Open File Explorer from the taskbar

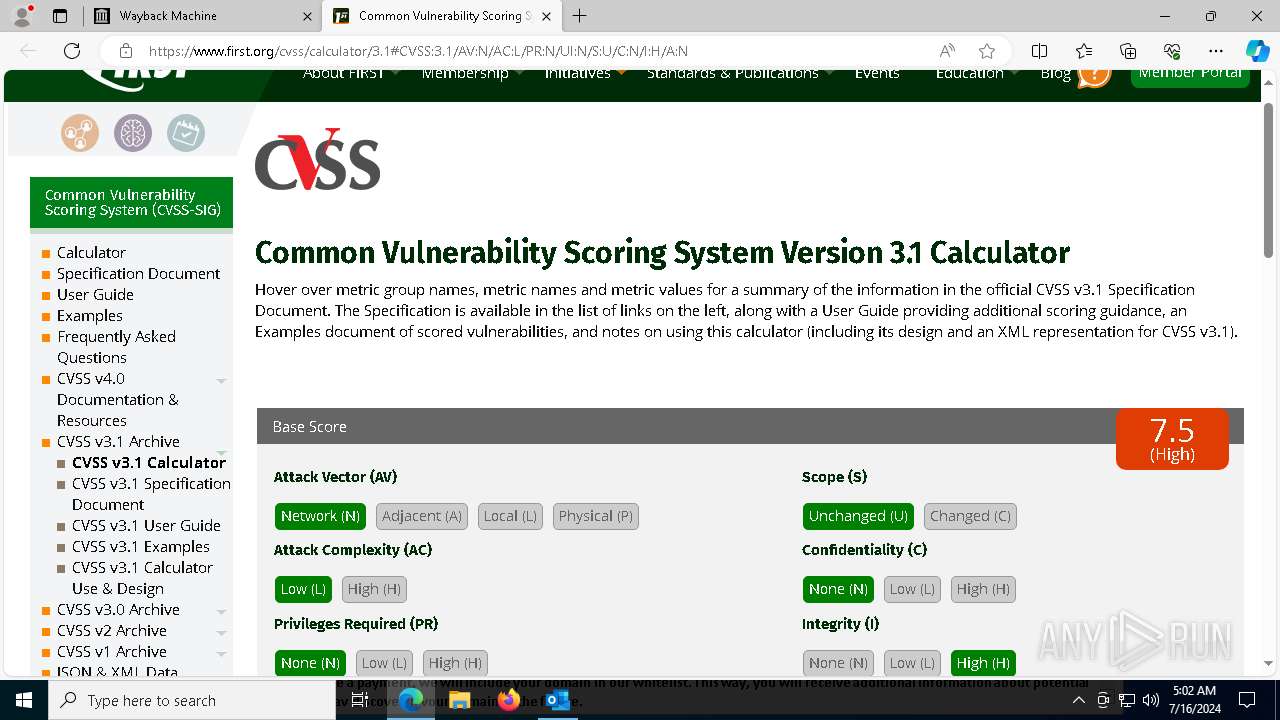459,700
